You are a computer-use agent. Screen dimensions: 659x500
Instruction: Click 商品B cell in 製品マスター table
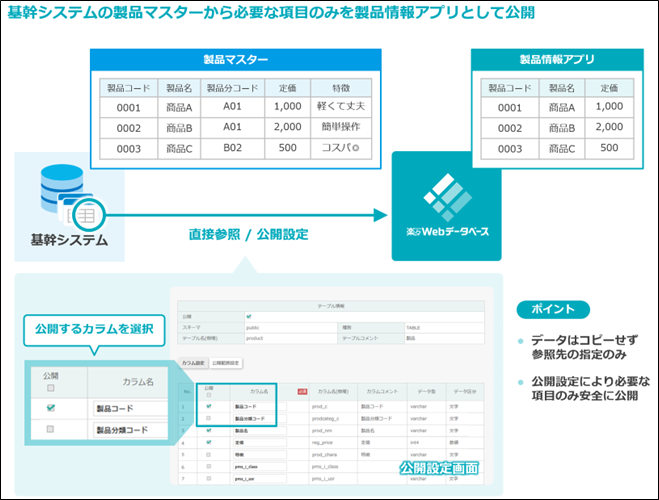pos(179,128)
